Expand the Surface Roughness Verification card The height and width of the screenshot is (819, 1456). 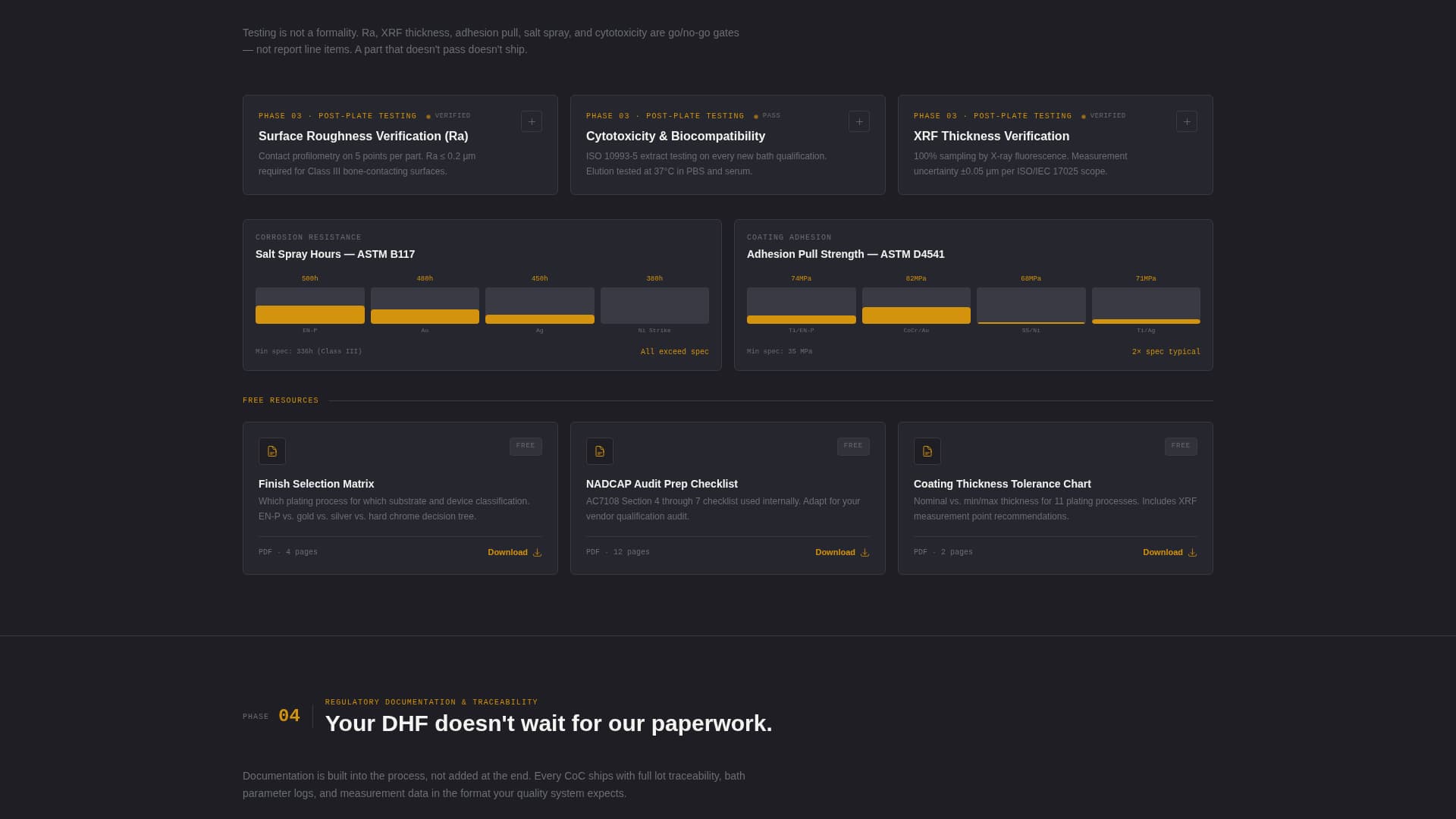pyautogui.click(x=531, y=121)
